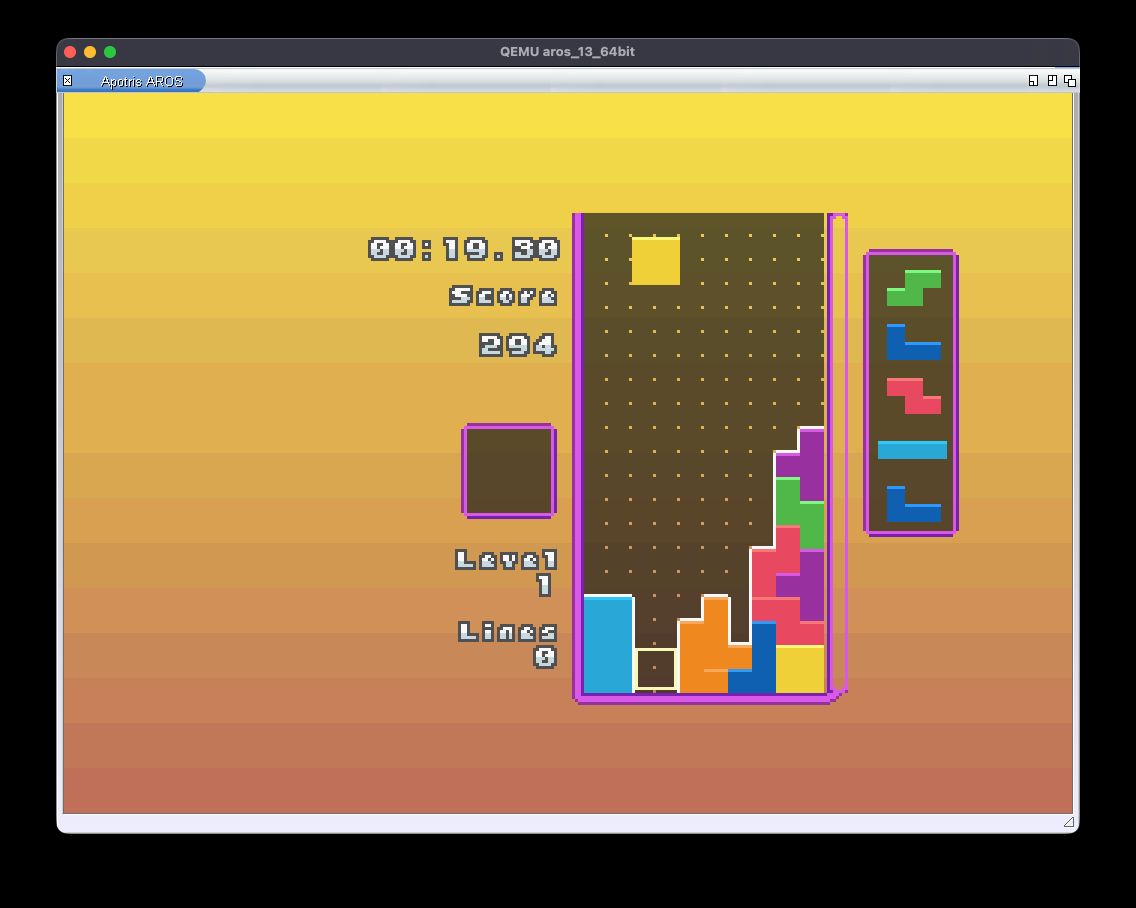Image resolution: width=1136 pixels, height=908 pixels.
Task: Click the empty hold piece box
Action: tap(509, 471)
